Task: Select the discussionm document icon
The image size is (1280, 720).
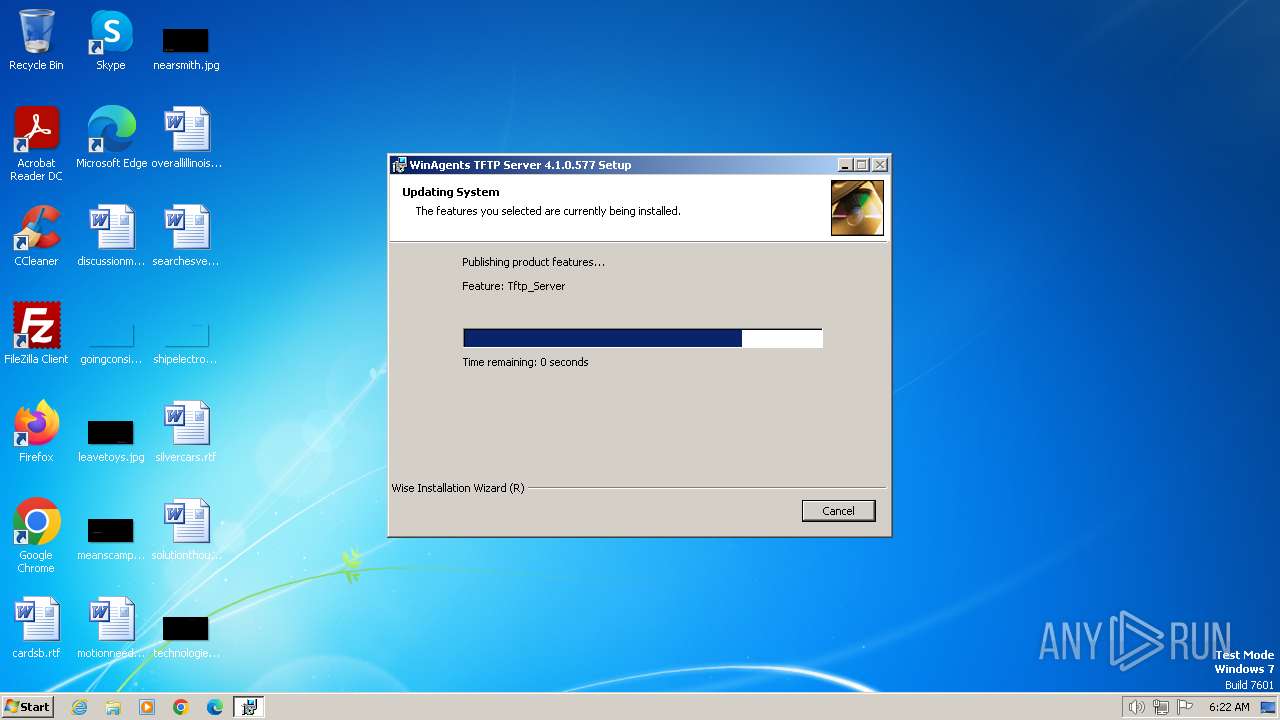Action: click(111, 236)
